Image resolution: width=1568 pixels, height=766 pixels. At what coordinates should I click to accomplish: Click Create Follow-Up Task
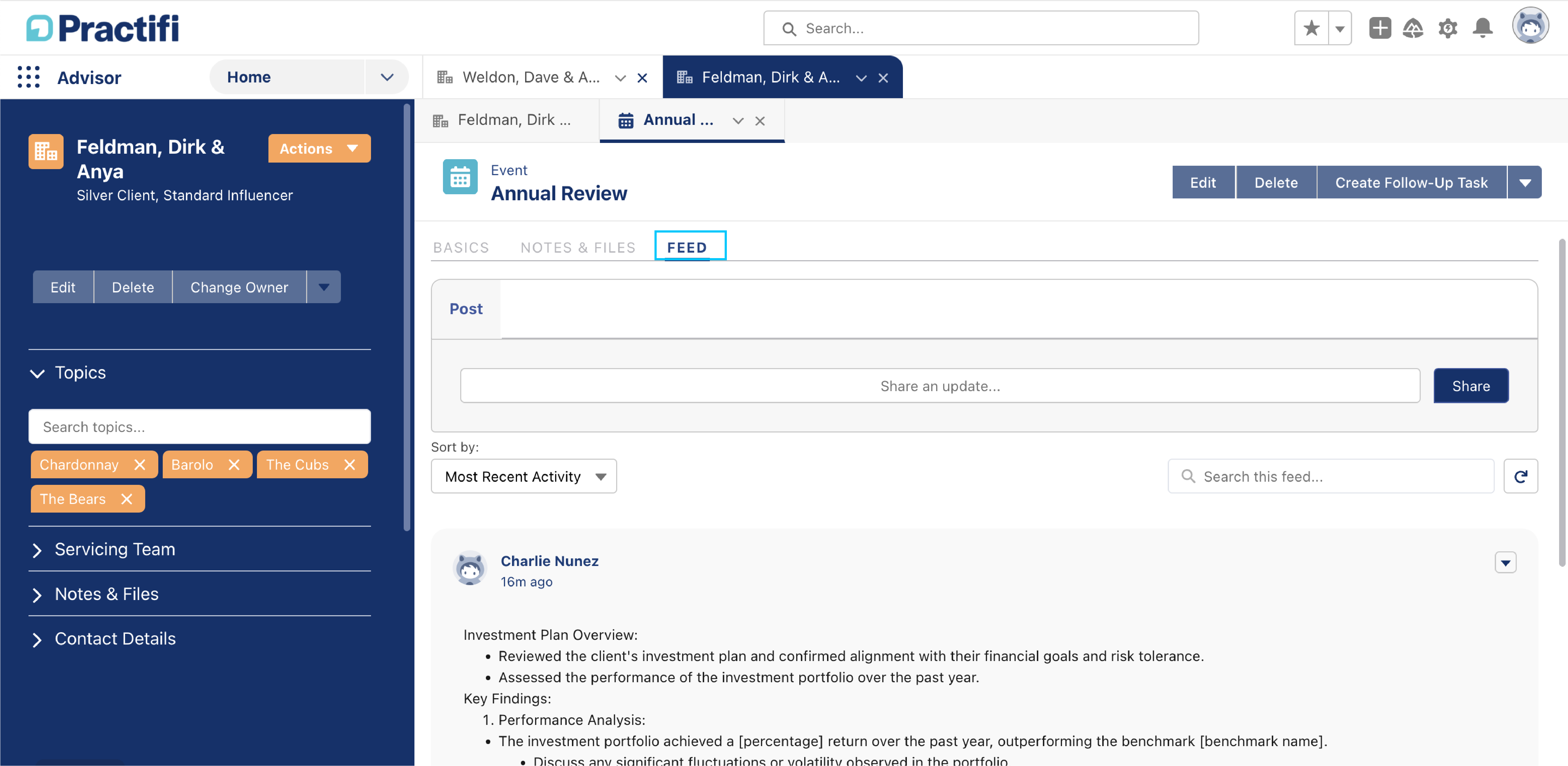tap(1411, 182)
